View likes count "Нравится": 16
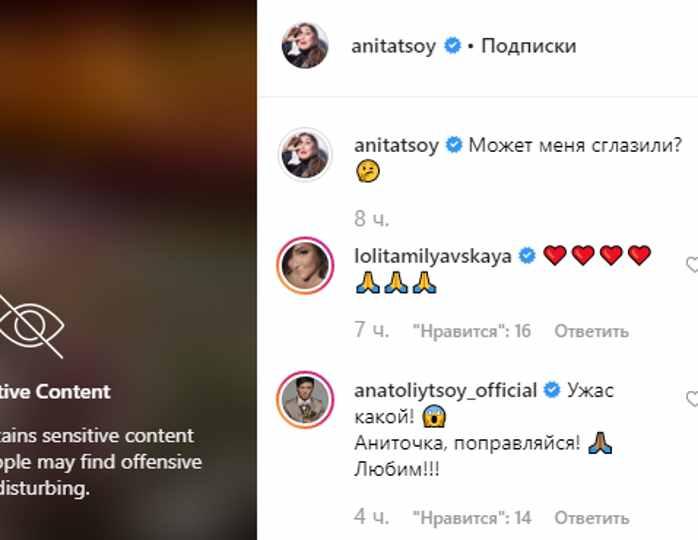This screenshot has width=698, height=540. click(x=471, y=331)
